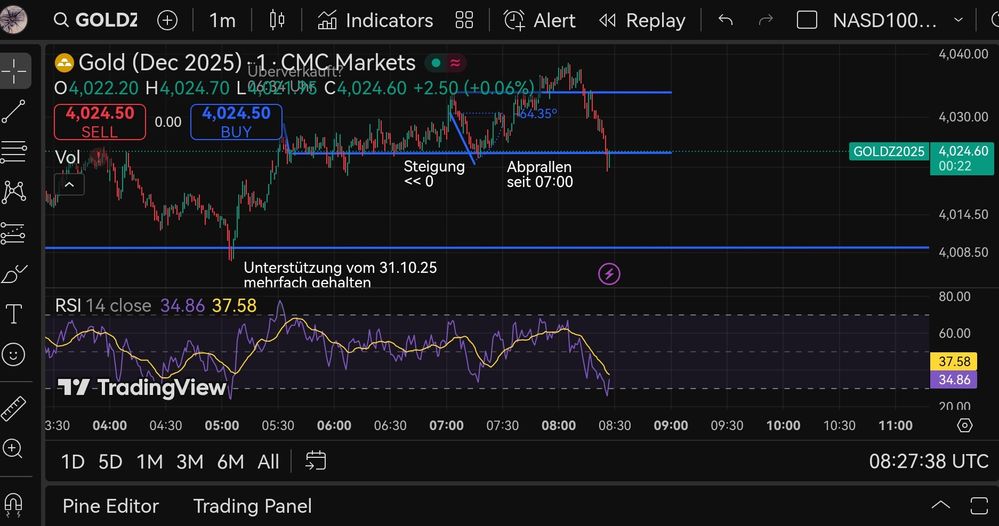Select the layout square icon
The image size is (999, 526).
[x=807, y=20]
